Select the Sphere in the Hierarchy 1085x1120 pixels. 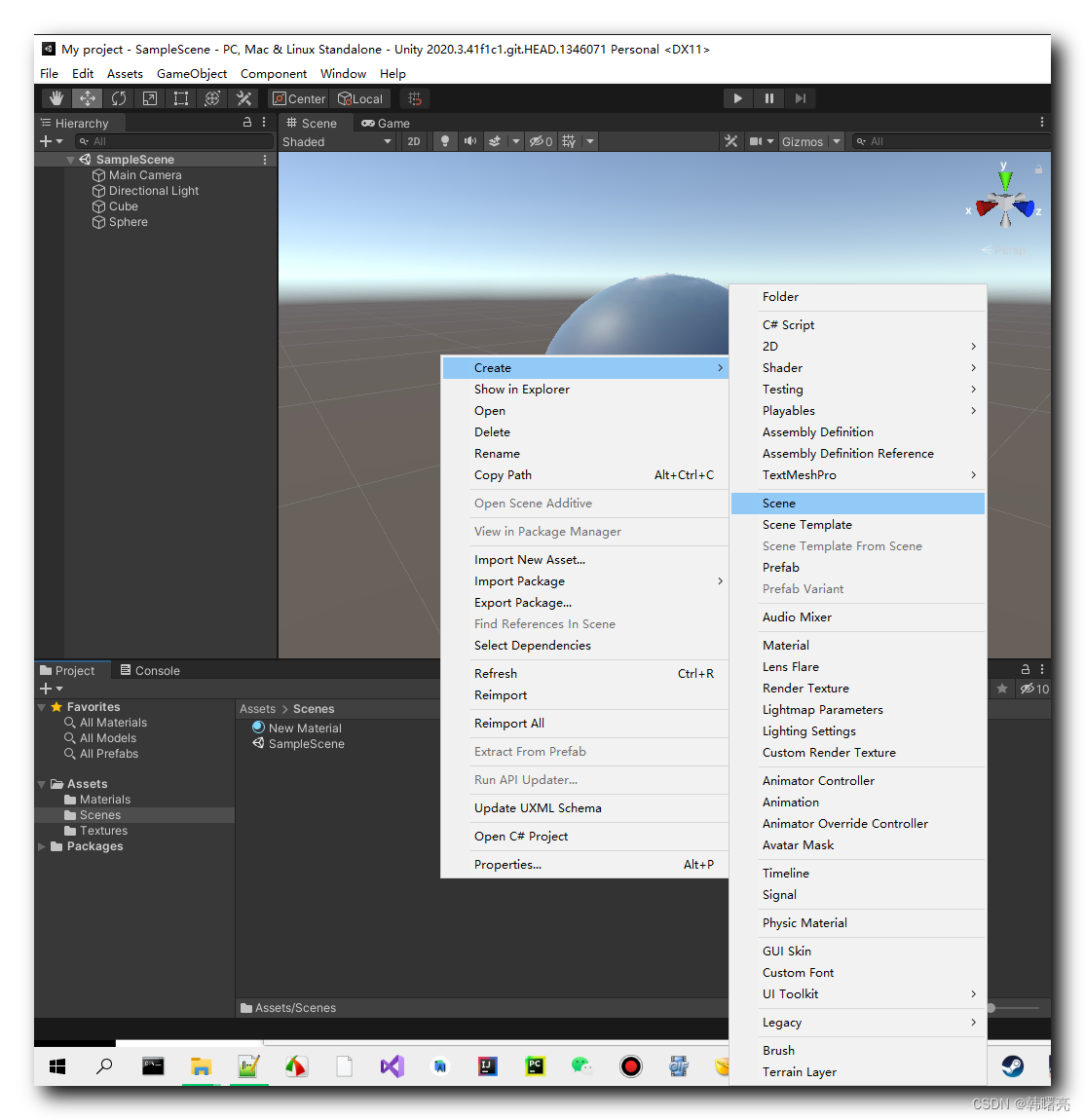(x=127, y=221)
